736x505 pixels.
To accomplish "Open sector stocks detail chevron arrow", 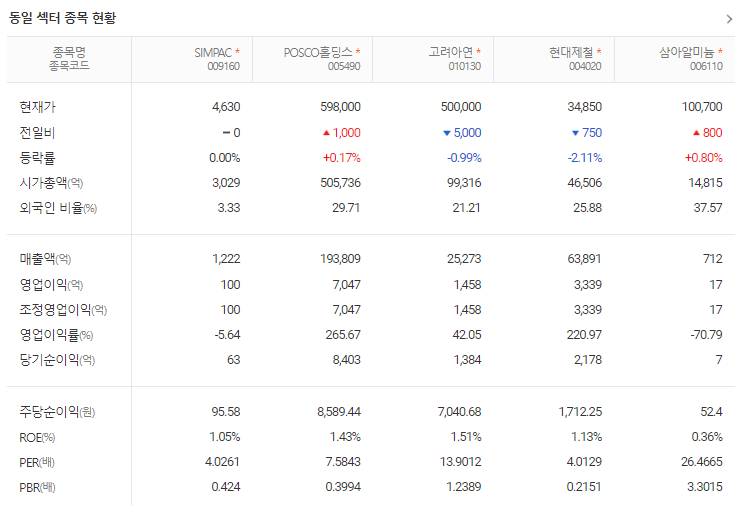I will [729, 19].
